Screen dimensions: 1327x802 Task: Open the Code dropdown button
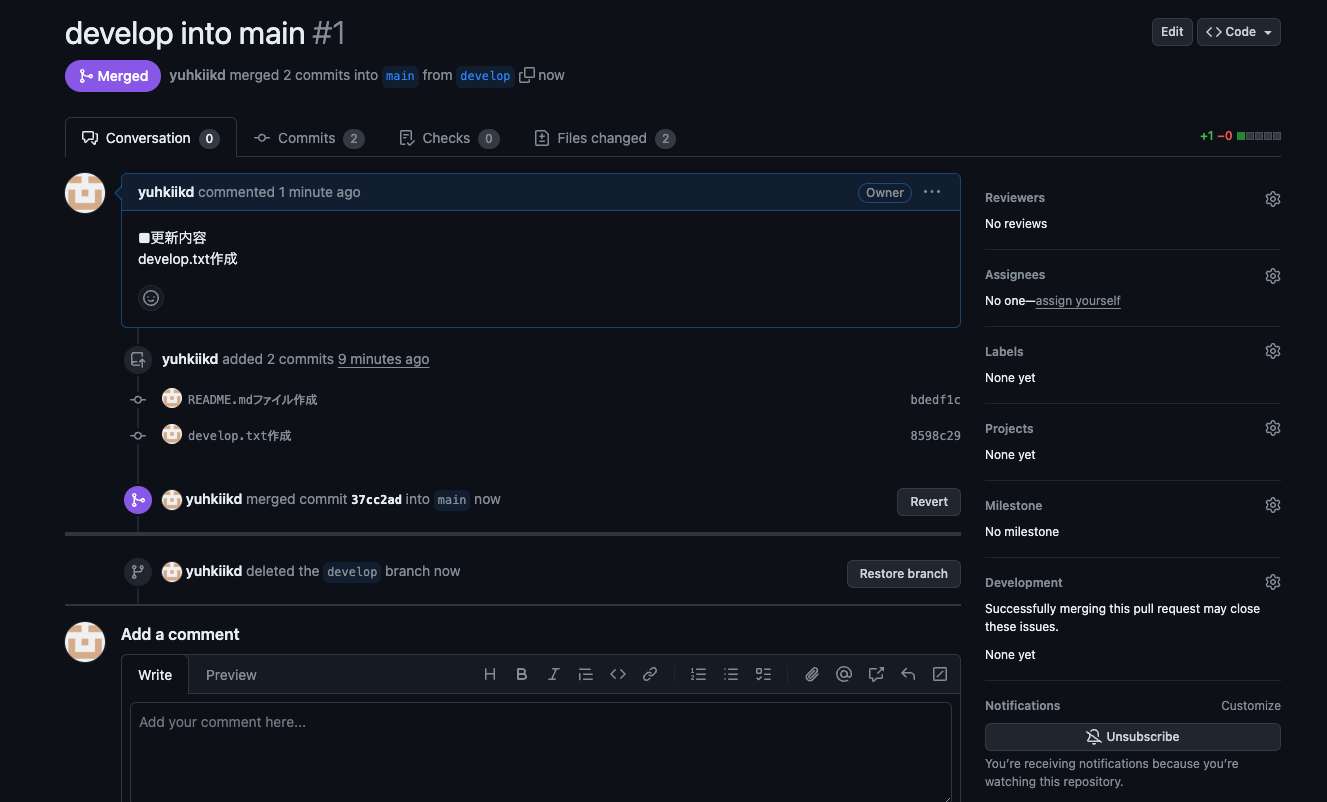tap(1239, 32)
